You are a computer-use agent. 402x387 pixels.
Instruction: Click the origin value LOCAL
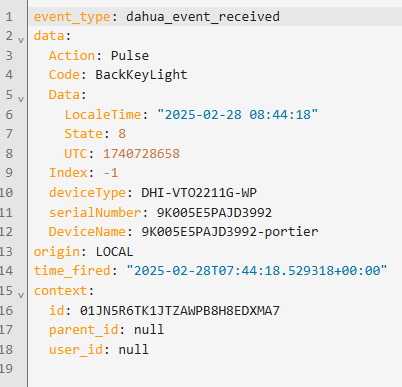tap(114, 252)
